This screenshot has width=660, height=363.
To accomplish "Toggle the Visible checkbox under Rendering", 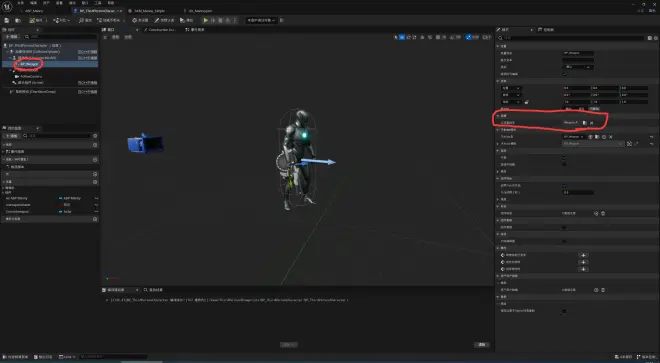I will [564, 157].
